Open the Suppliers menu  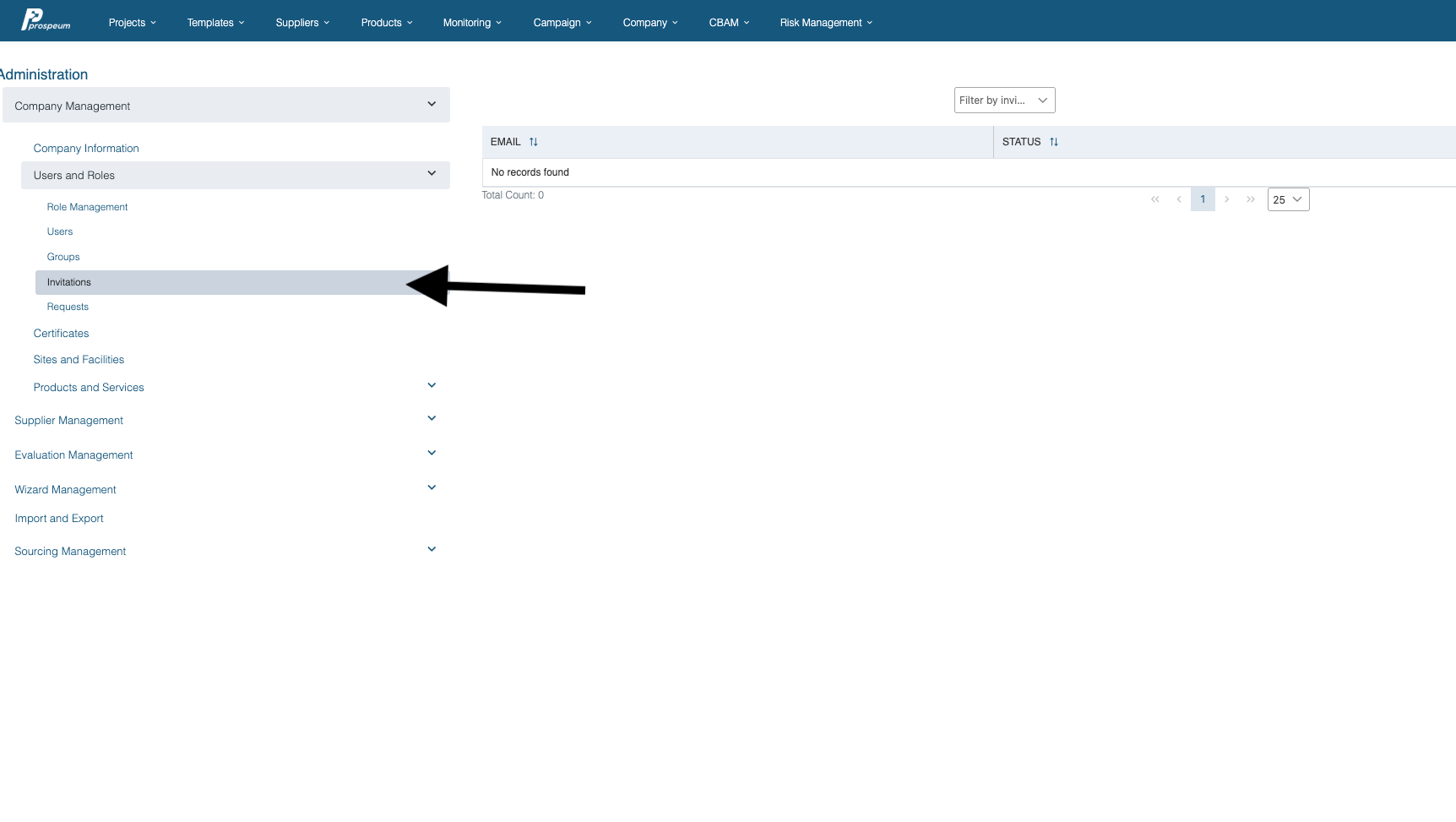(x=302, y=23)
